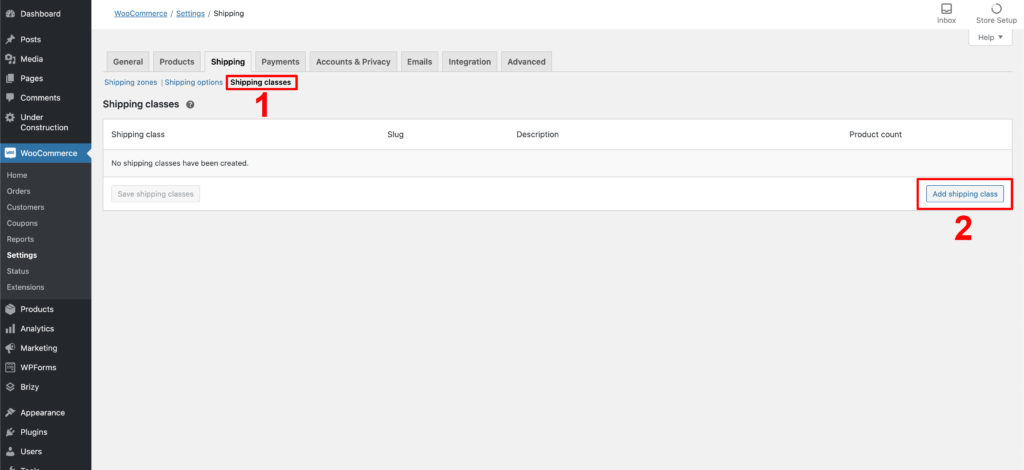Click the Shipping classes help question icon
This screenshot has width=1024, height=470.
click(x=190, y=104)
